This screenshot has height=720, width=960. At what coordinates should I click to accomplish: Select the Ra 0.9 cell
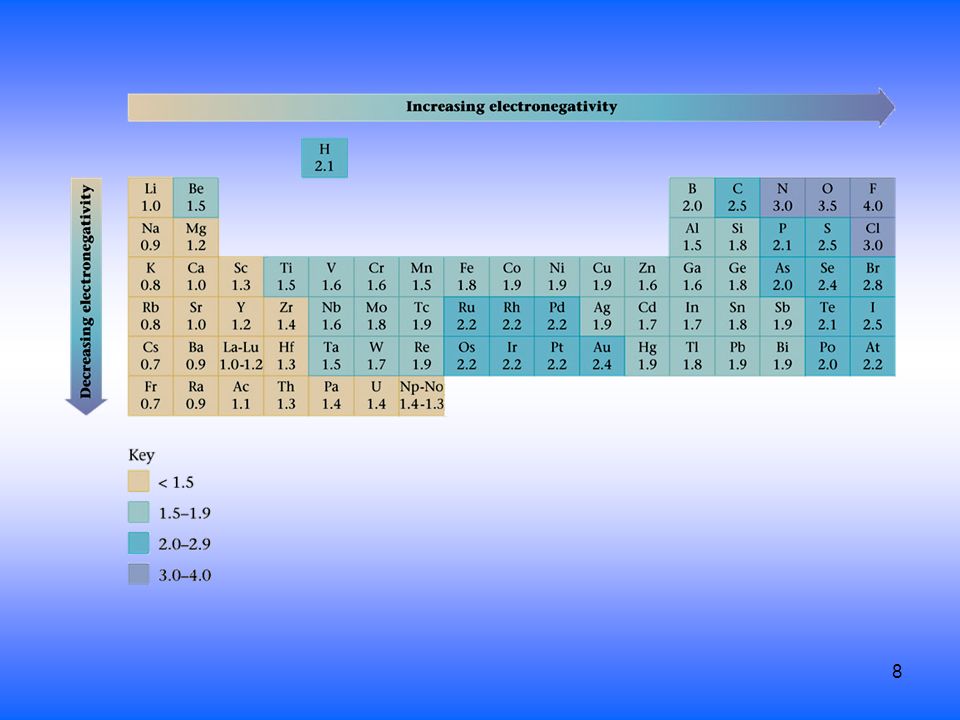coord(196,396)
